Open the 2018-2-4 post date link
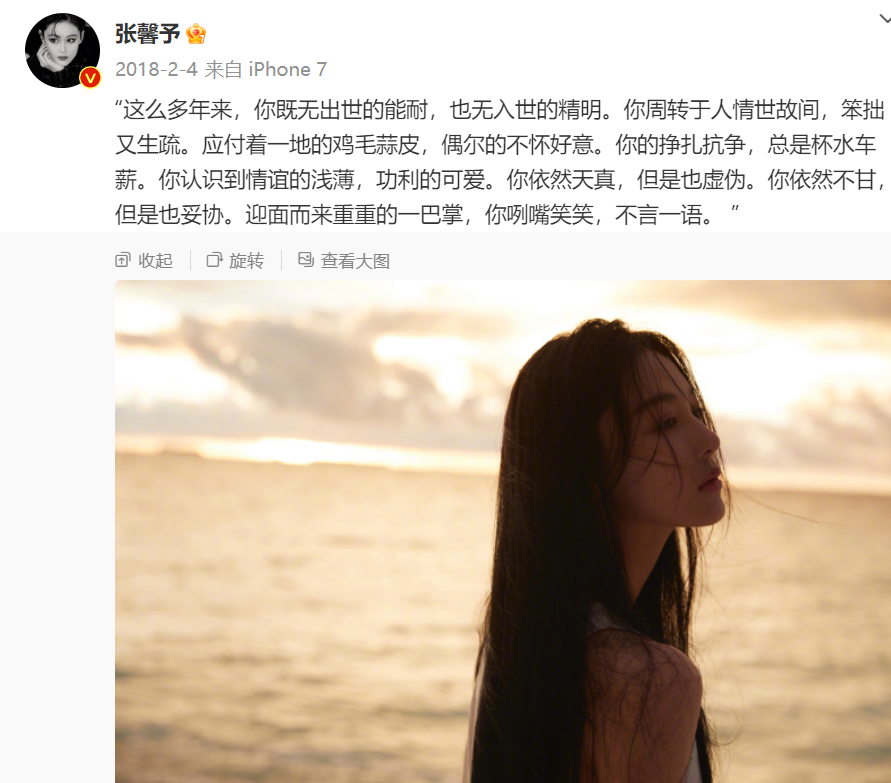The height and width of the screenshot is (783, 891). (156, 69)
